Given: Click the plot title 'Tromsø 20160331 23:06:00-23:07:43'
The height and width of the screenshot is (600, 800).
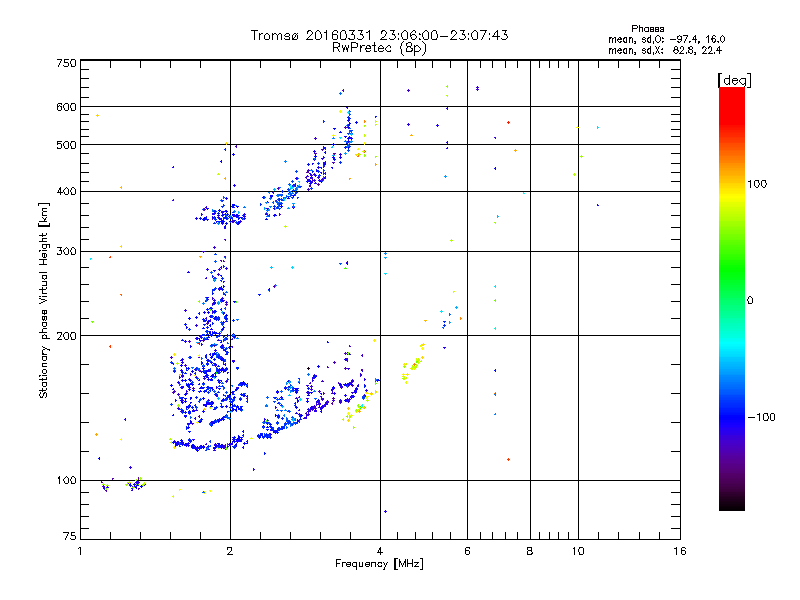Looking at the screenshot, I should pos(379,35).
